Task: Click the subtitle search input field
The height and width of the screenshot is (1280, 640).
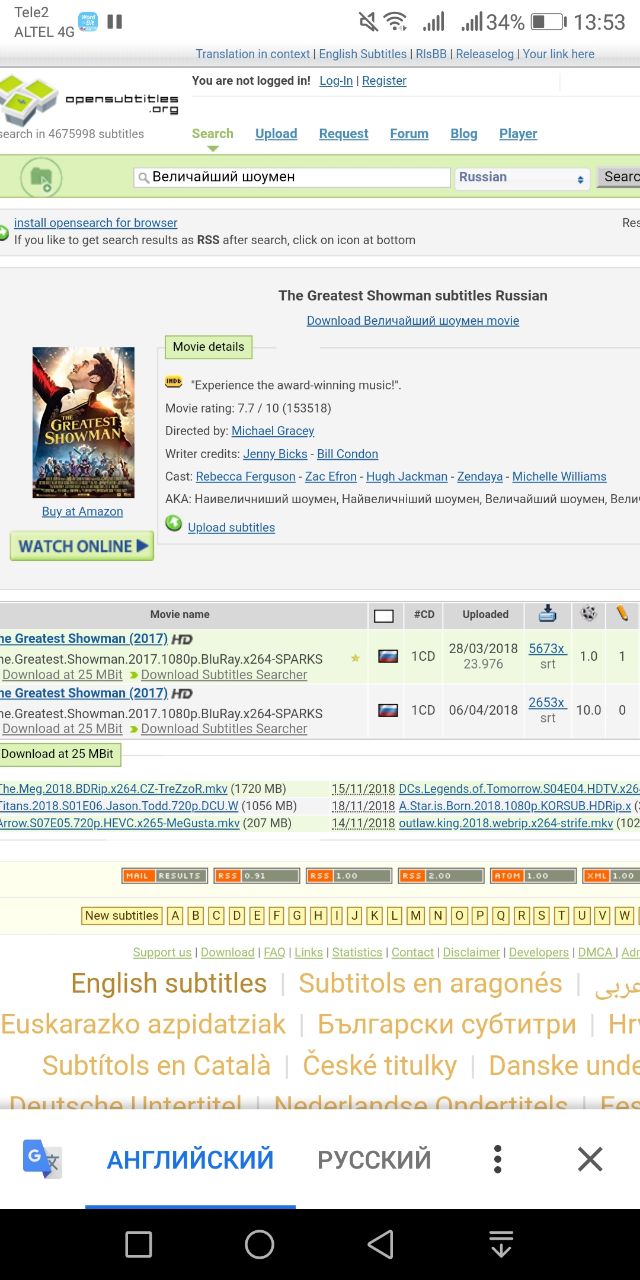Action: [x=292, y=177]
